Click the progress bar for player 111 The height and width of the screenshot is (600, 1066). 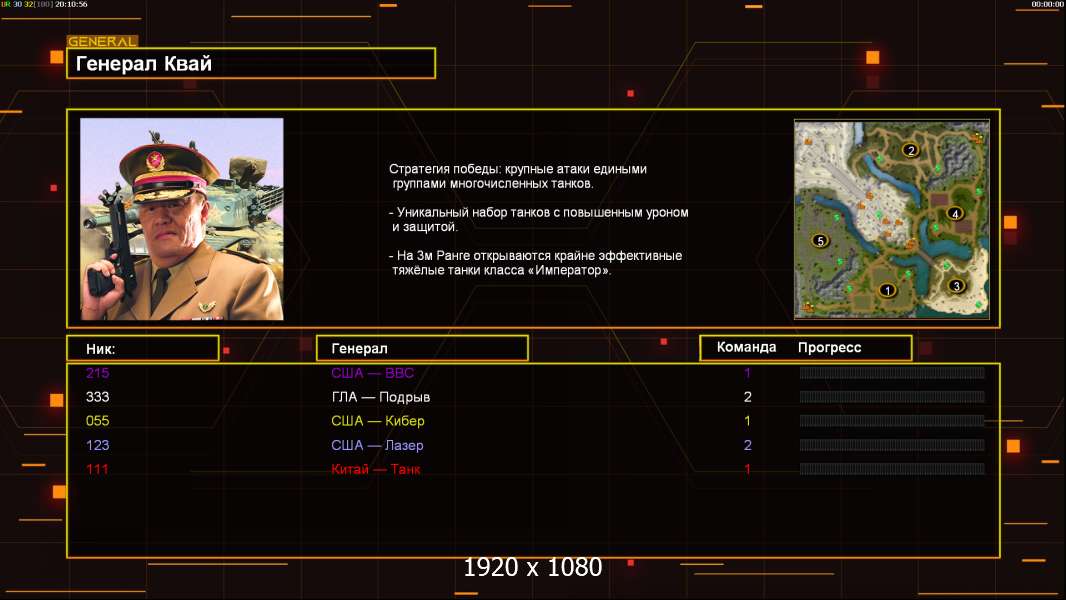coord(891,469)
